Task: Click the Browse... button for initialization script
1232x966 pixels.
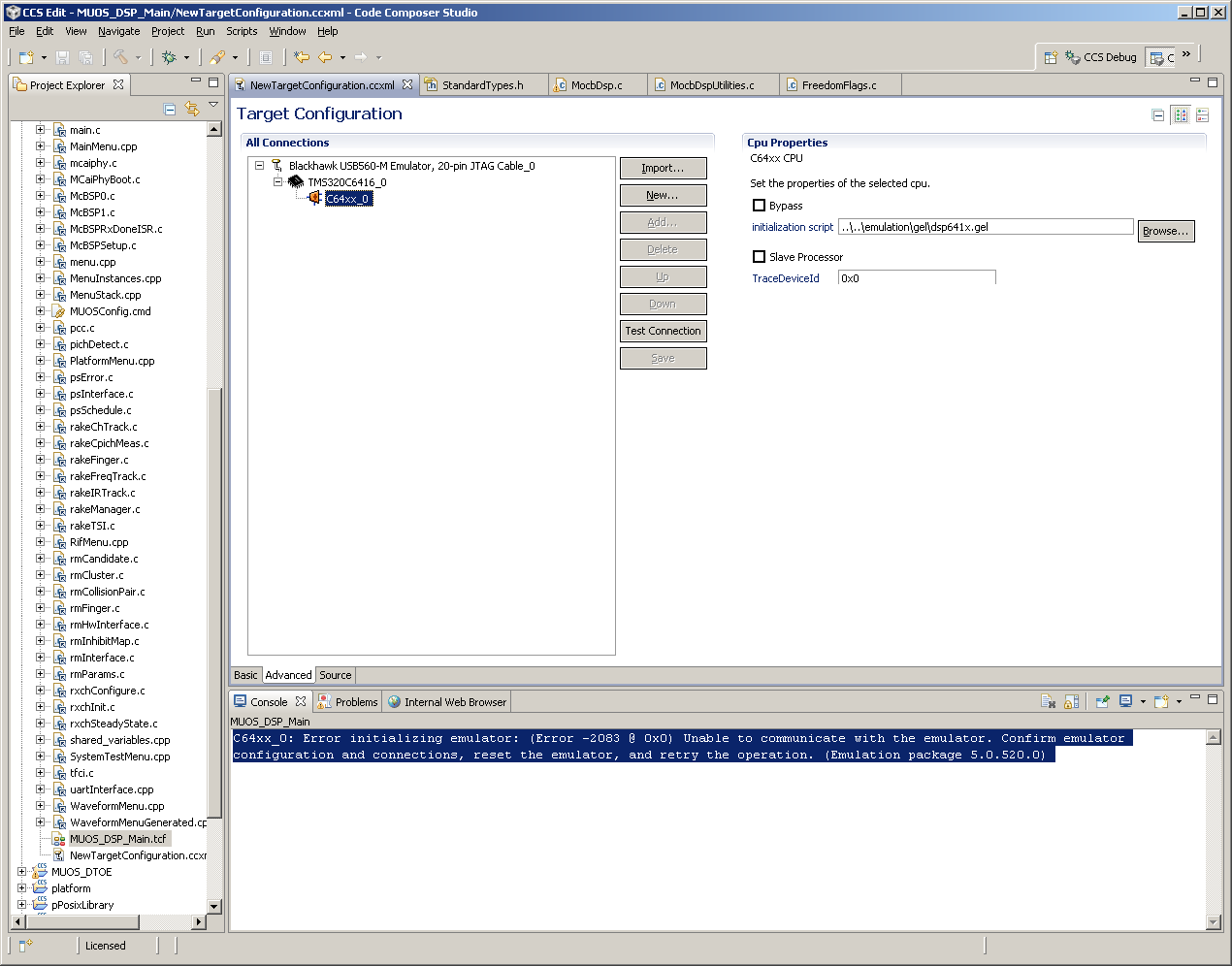Action: pyautogui.click(x=1166, y=231)
